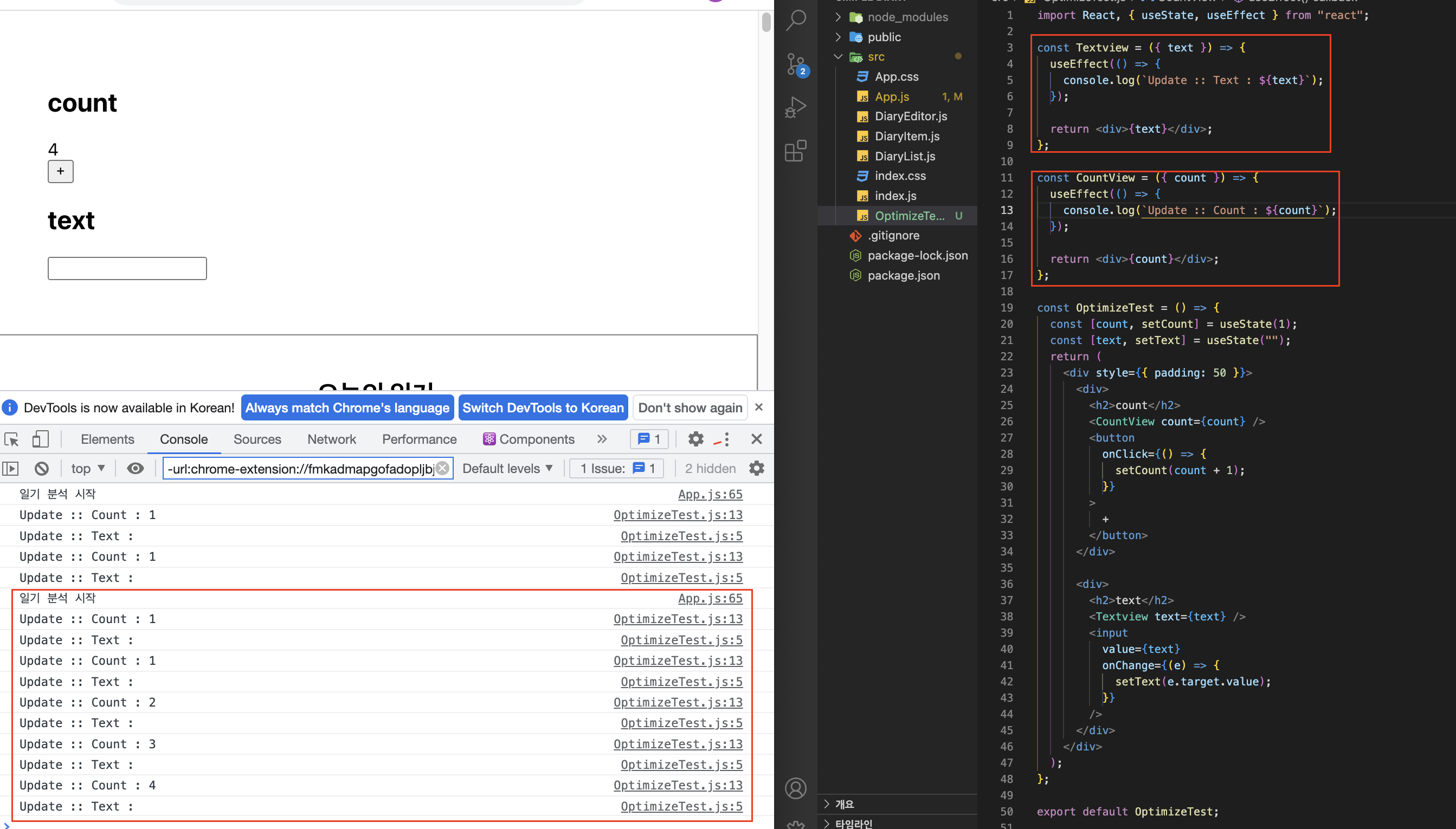Image resolution: width=1456 pixels, height=829 pixels.
Task: Open the top JavaScript context dropdown
Action: point(88,469)
